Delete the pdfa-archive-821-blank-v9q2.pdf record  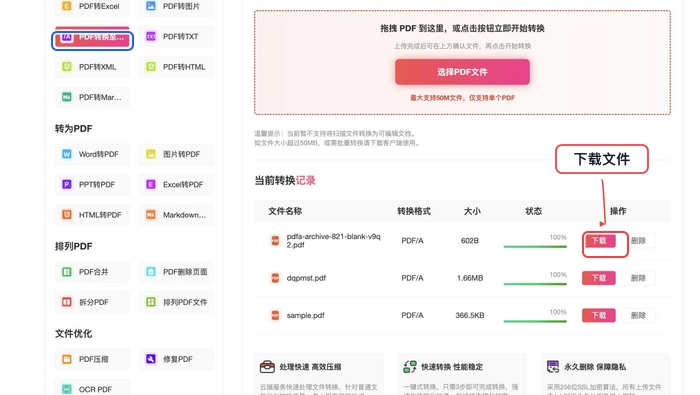point(638,241)
